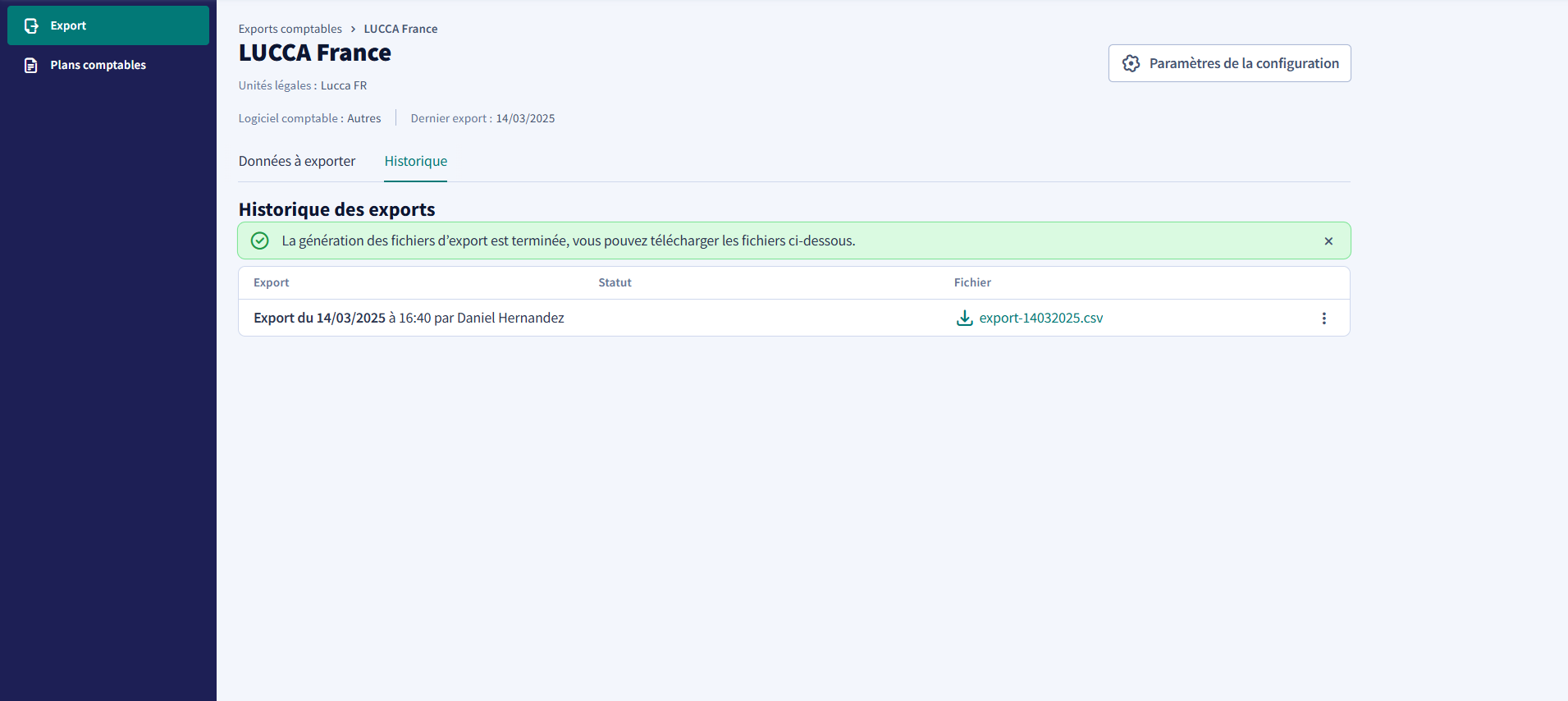1568x701 pixels.
Task: Click the gear icon in configuration button
Action: (x=1131, y=63)
